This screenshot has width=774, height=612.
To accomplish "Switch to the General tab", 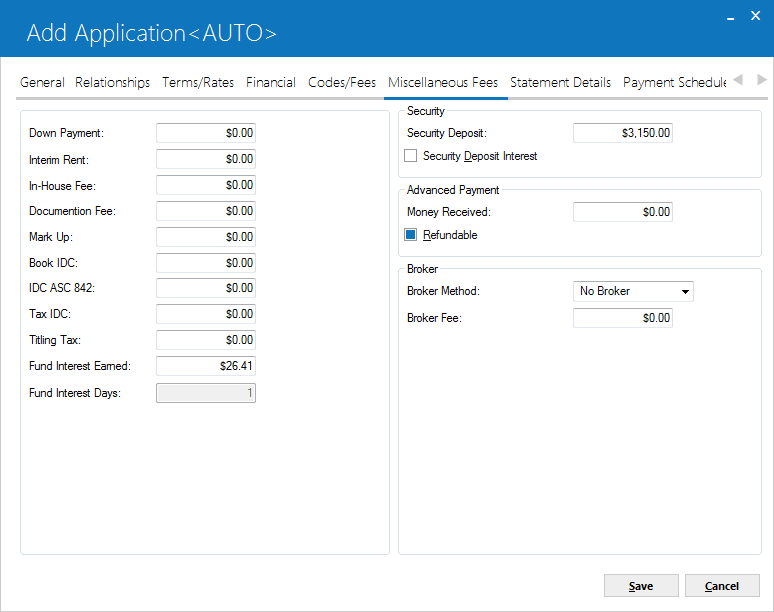I will [x=42, y=82].
